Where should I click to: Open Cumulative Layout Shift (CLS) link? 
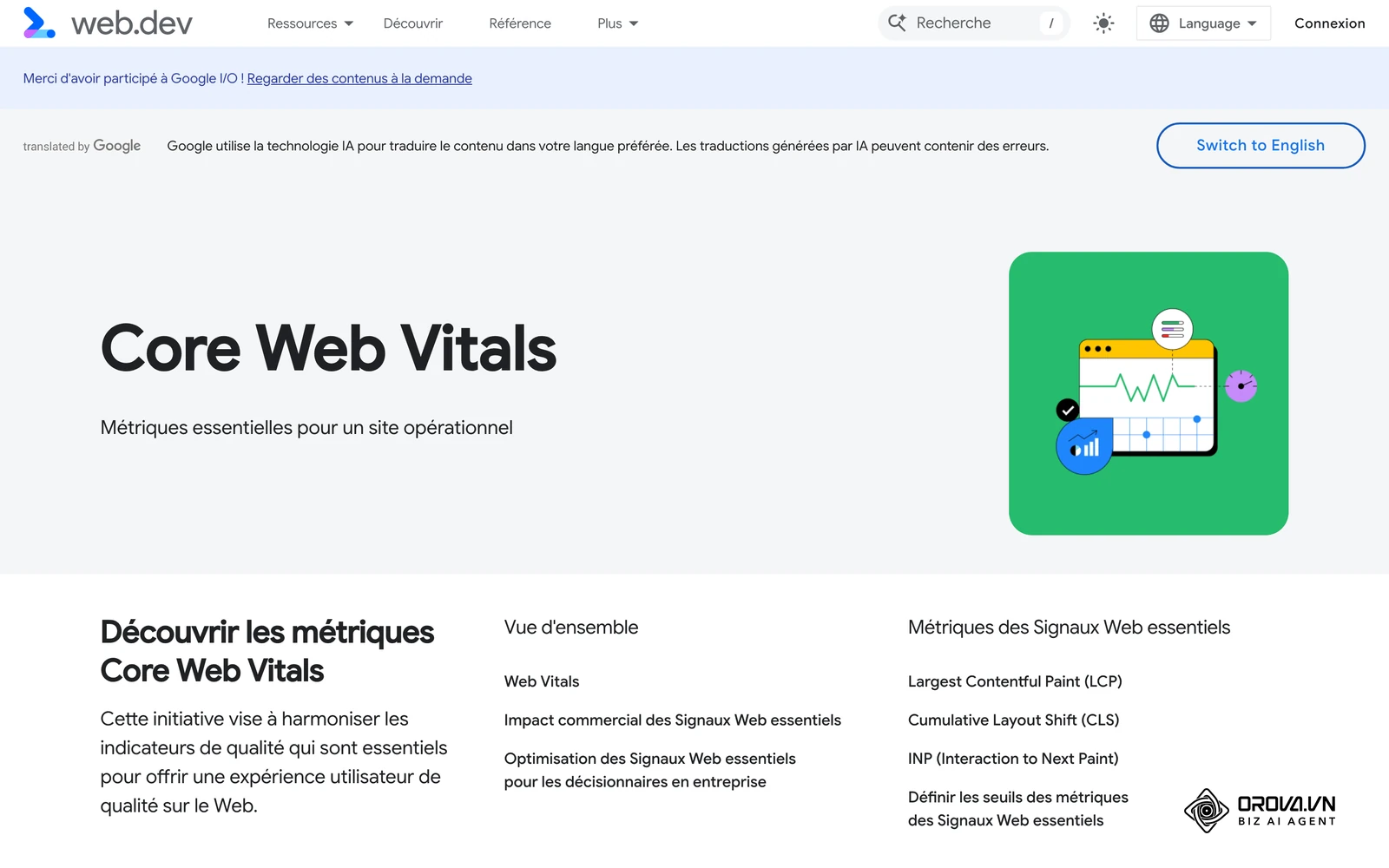(1013, 720)
